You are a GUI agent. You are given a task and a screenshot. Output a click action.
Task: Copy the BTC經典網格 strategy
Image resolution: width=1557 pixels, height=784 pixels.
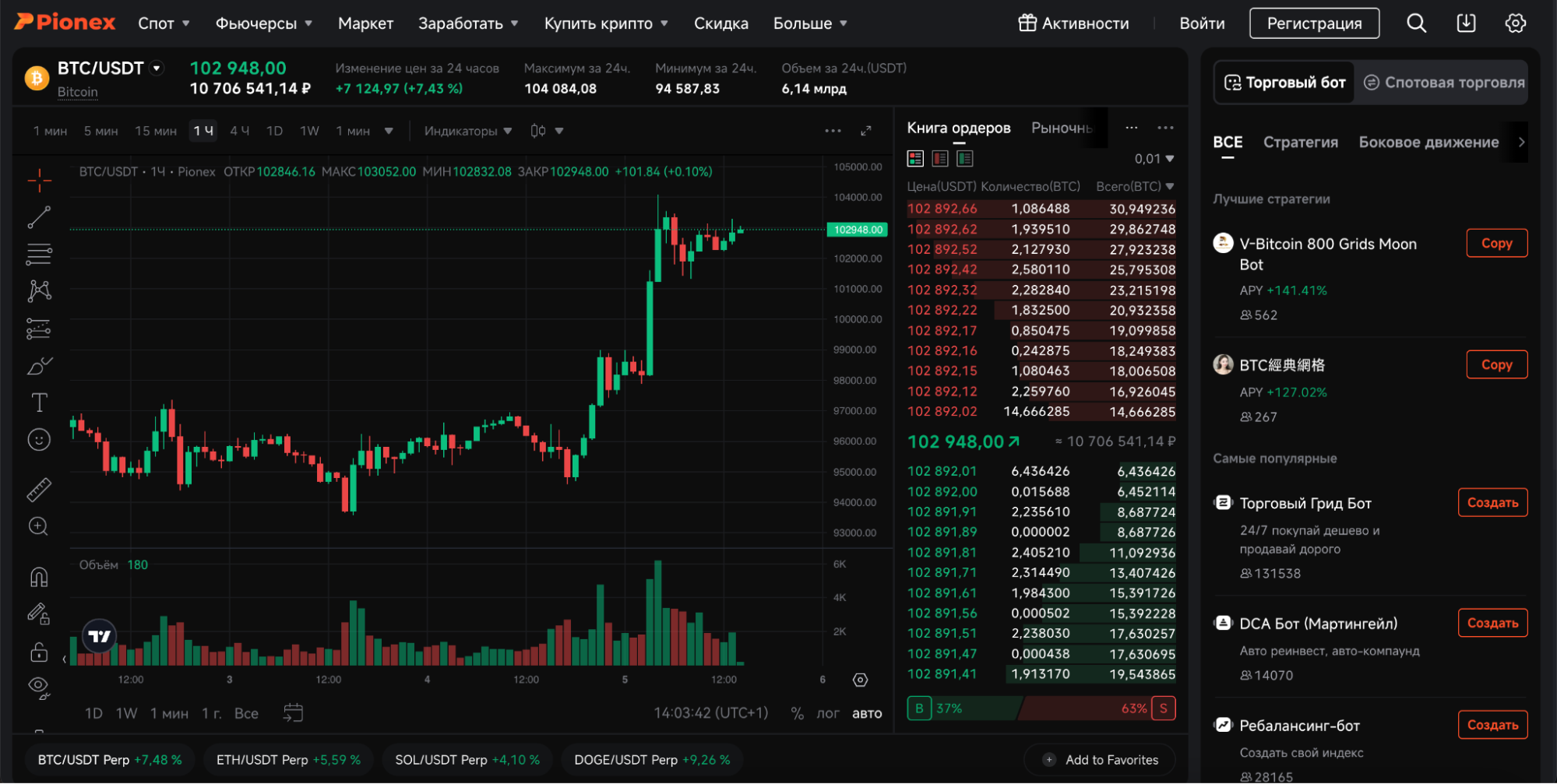1496,364
